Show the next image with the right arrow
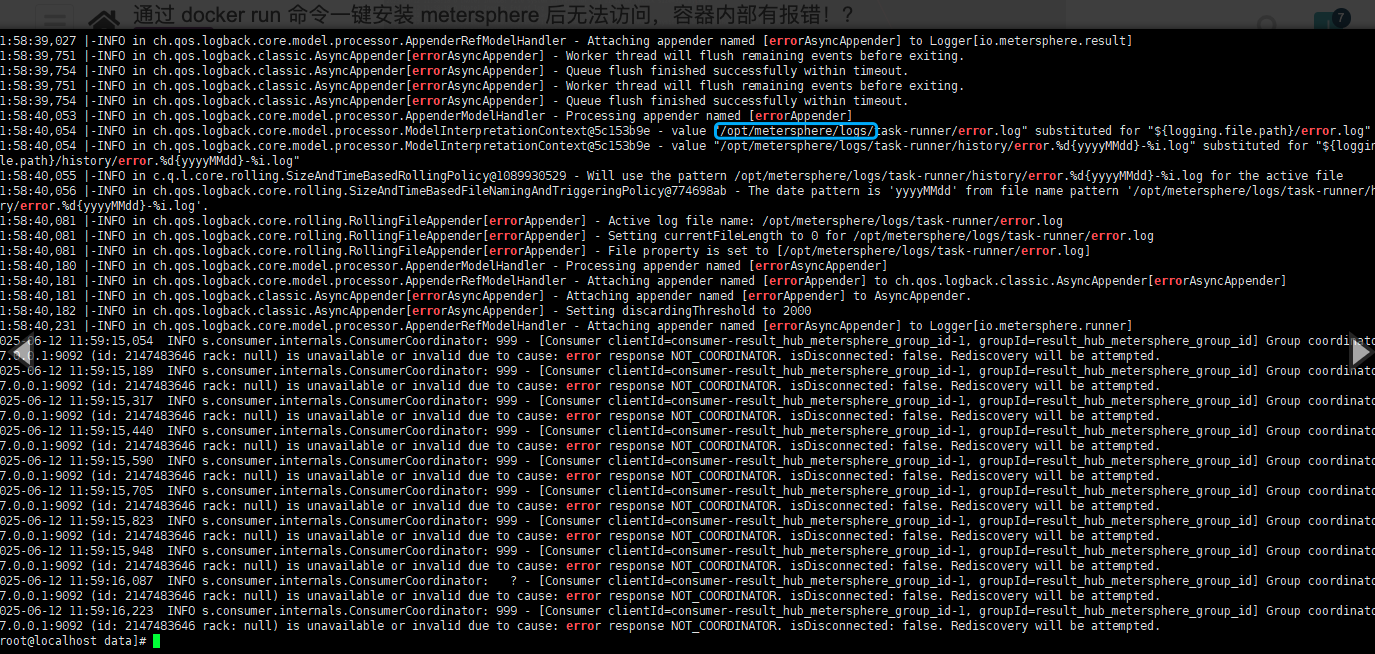Viewport: 1375px width, 654px height. [1360, 351]
